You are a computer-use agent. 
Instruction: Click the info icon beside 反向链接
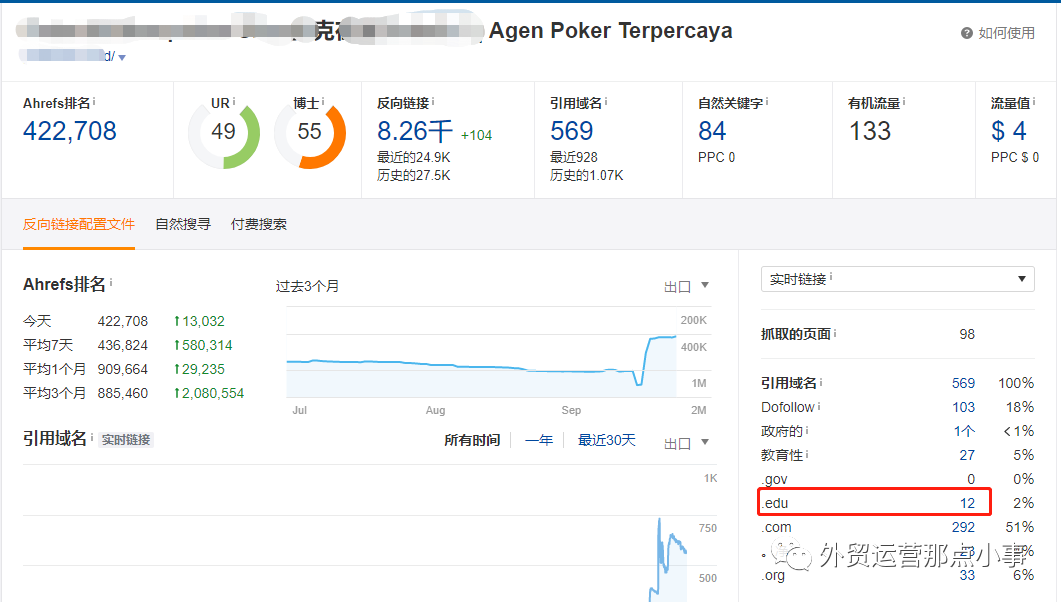point(433,102)
